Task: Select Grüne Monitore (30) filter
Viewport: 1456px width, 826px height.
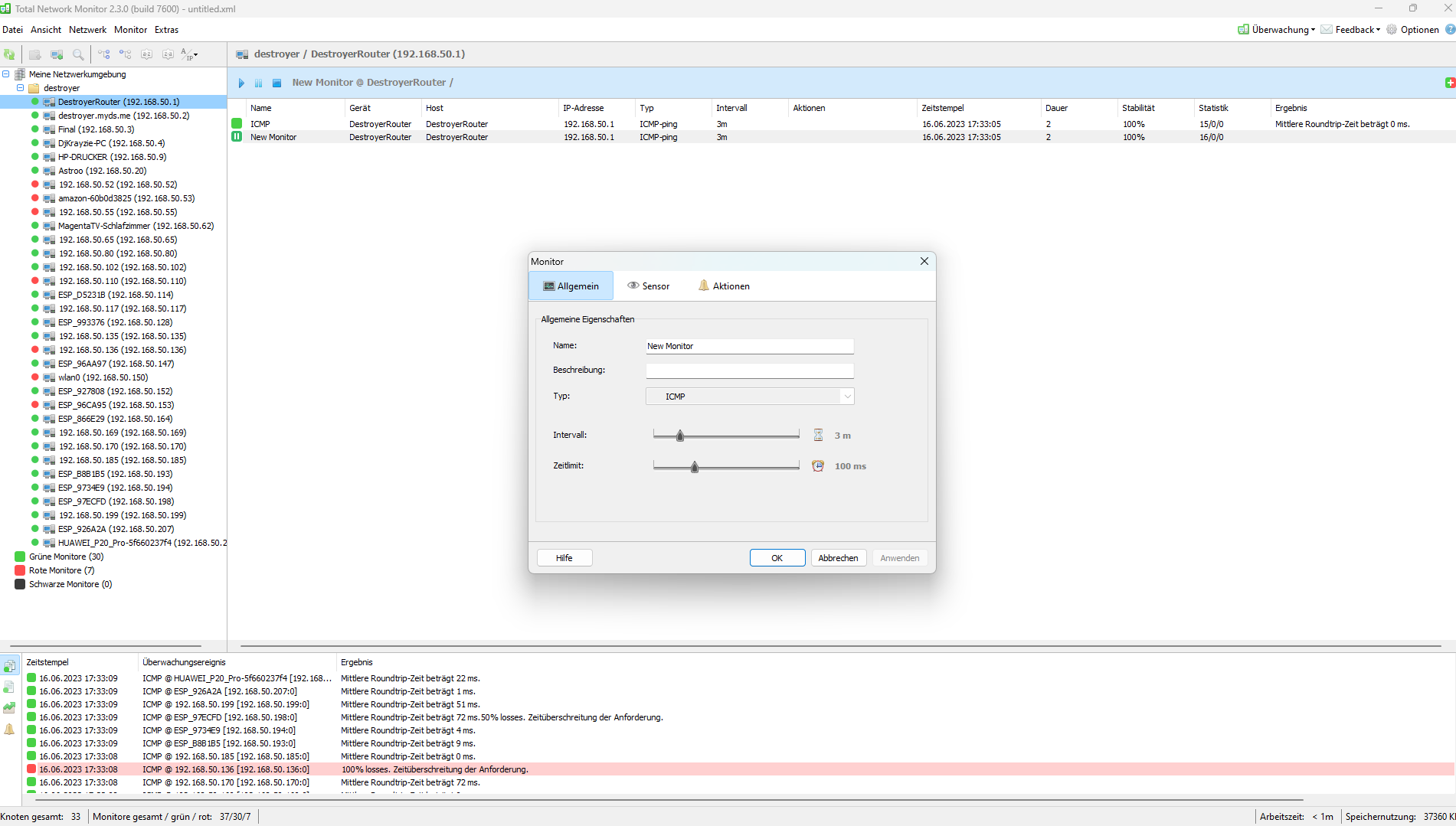Action: (66, 557)
